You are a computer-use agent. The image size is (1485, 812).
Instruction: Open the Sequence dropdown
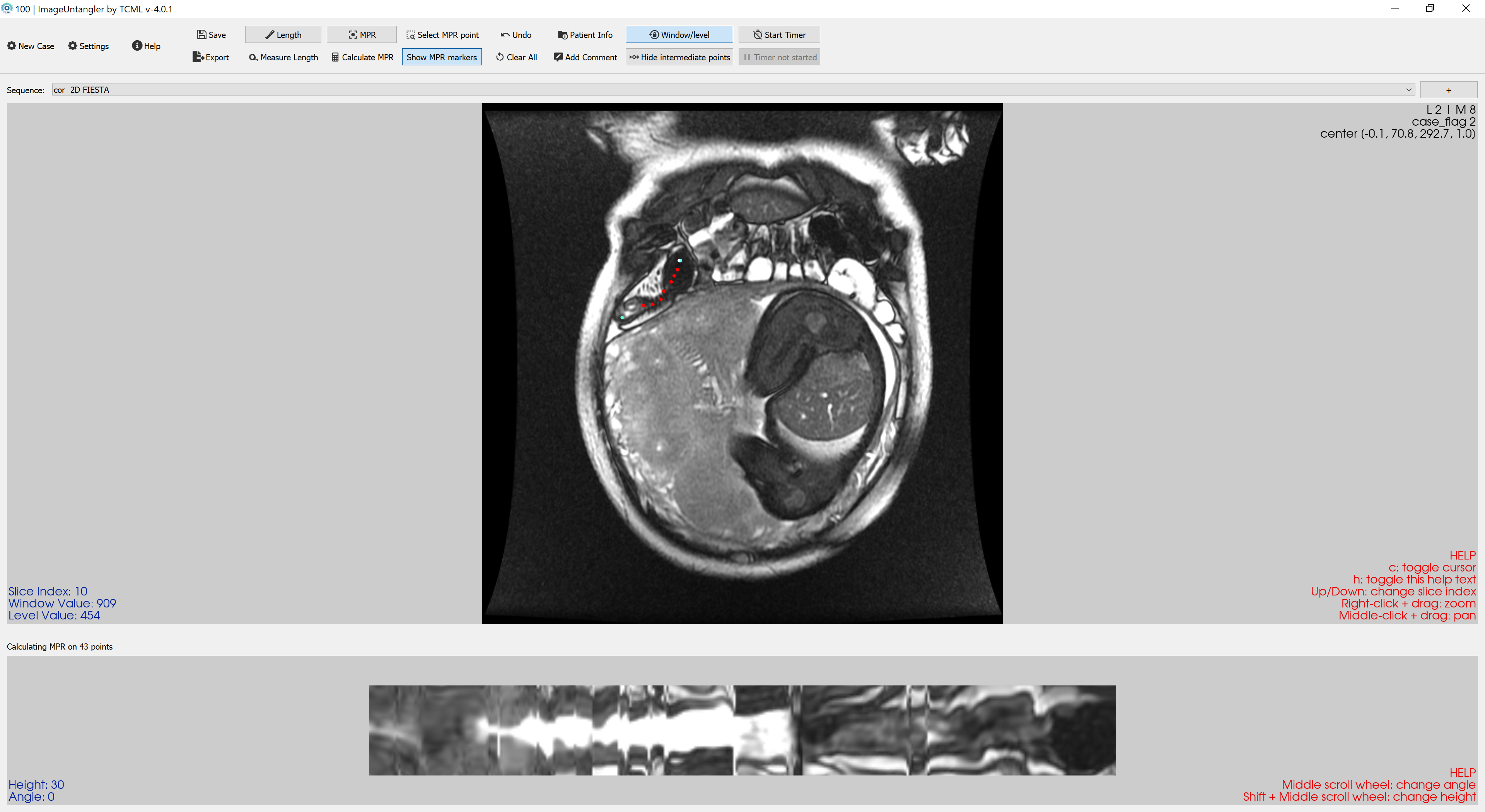click(733, 90)
